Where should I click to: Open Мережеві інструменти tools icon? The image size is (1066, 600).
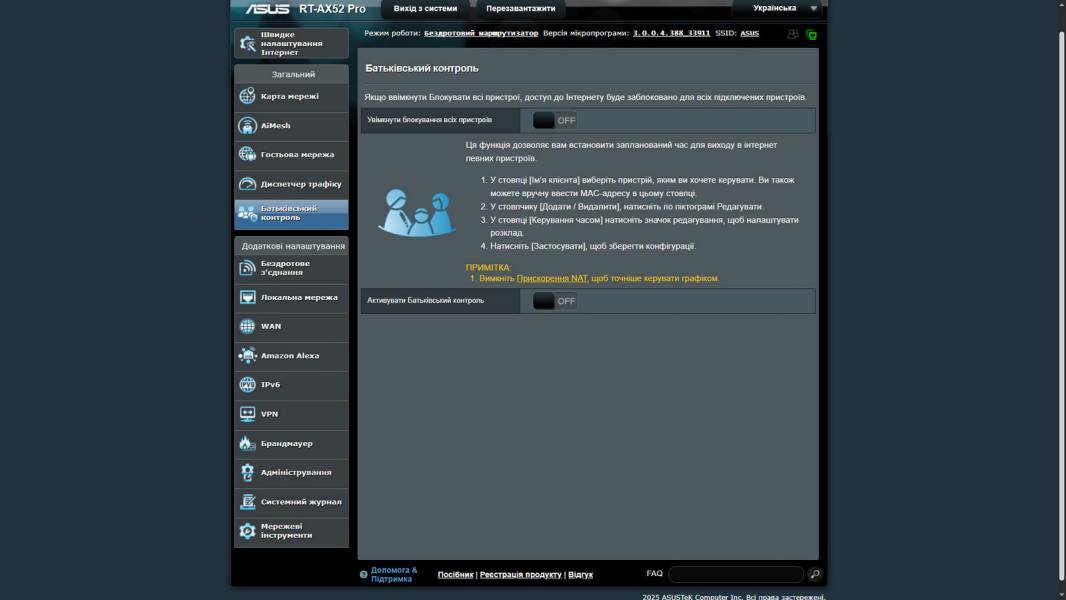point(247,532)
